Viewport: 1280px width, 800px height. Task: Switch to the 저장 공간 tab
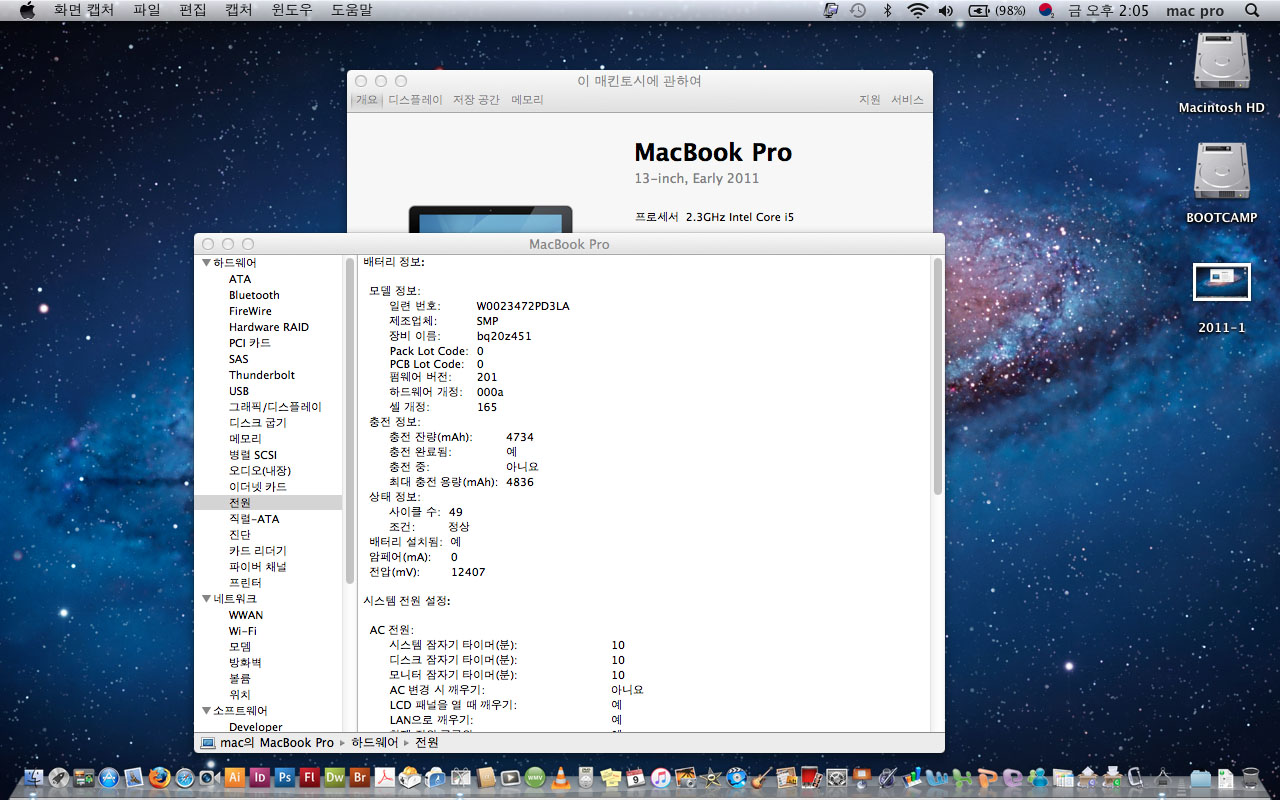click(476, 100)
